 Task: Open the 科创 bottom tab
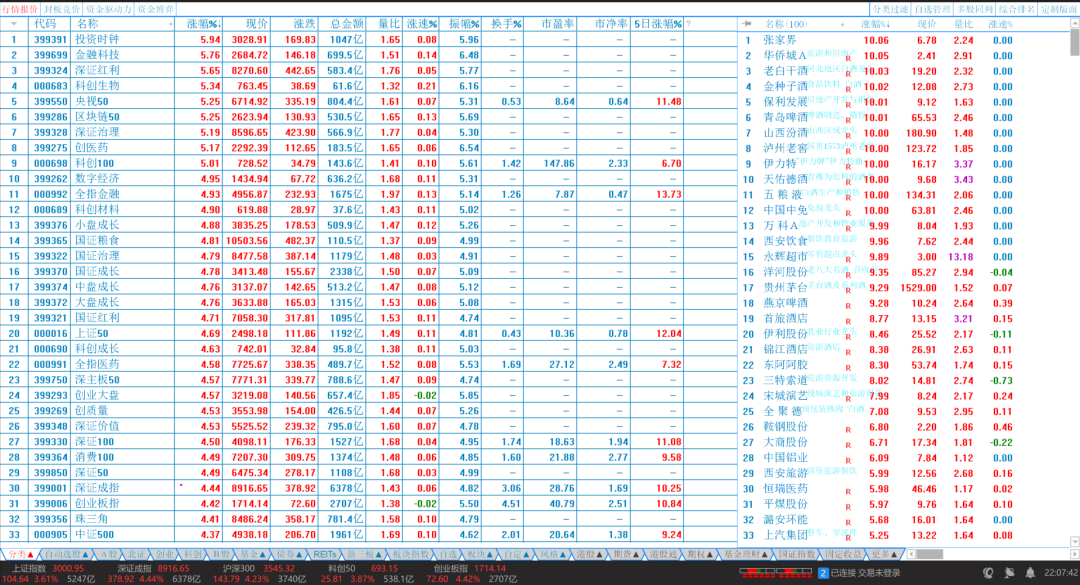(x=193, y=554)
